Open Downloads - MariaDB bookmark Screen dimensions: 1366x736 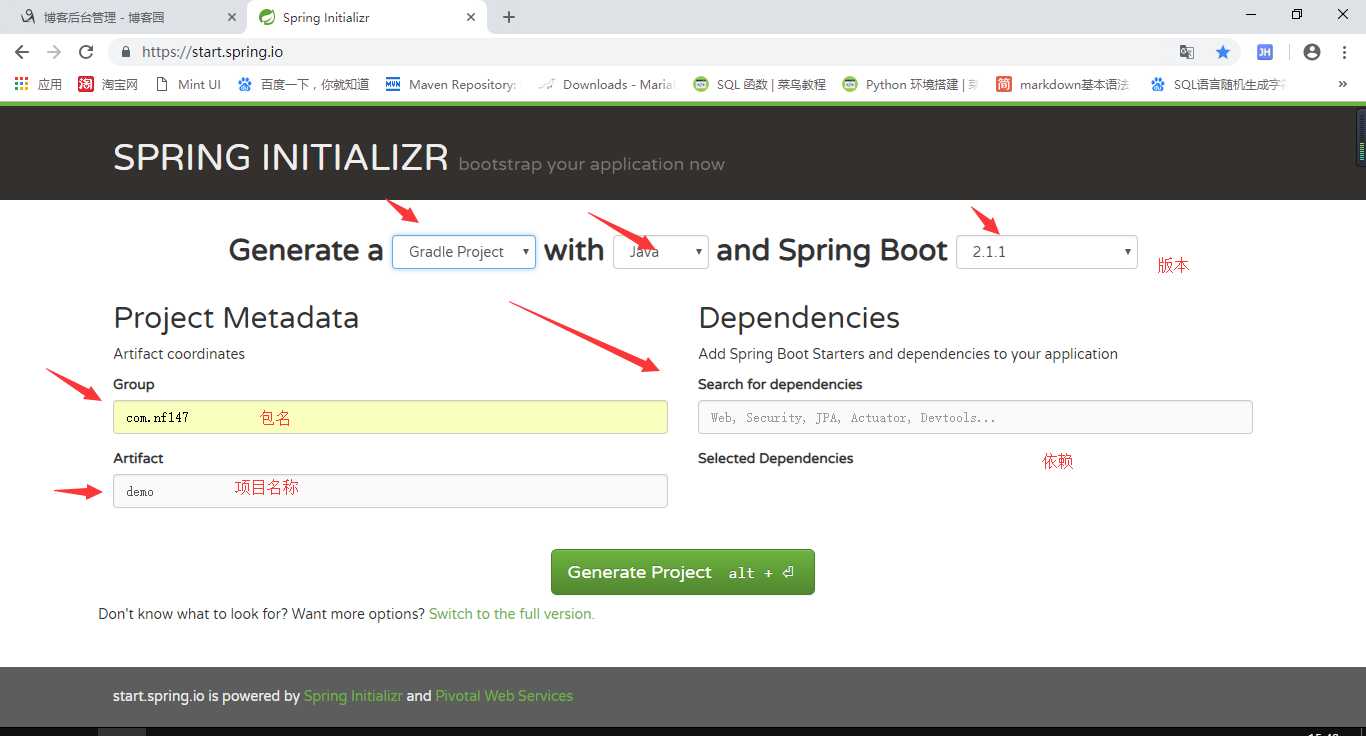click(x=606, y=84)
